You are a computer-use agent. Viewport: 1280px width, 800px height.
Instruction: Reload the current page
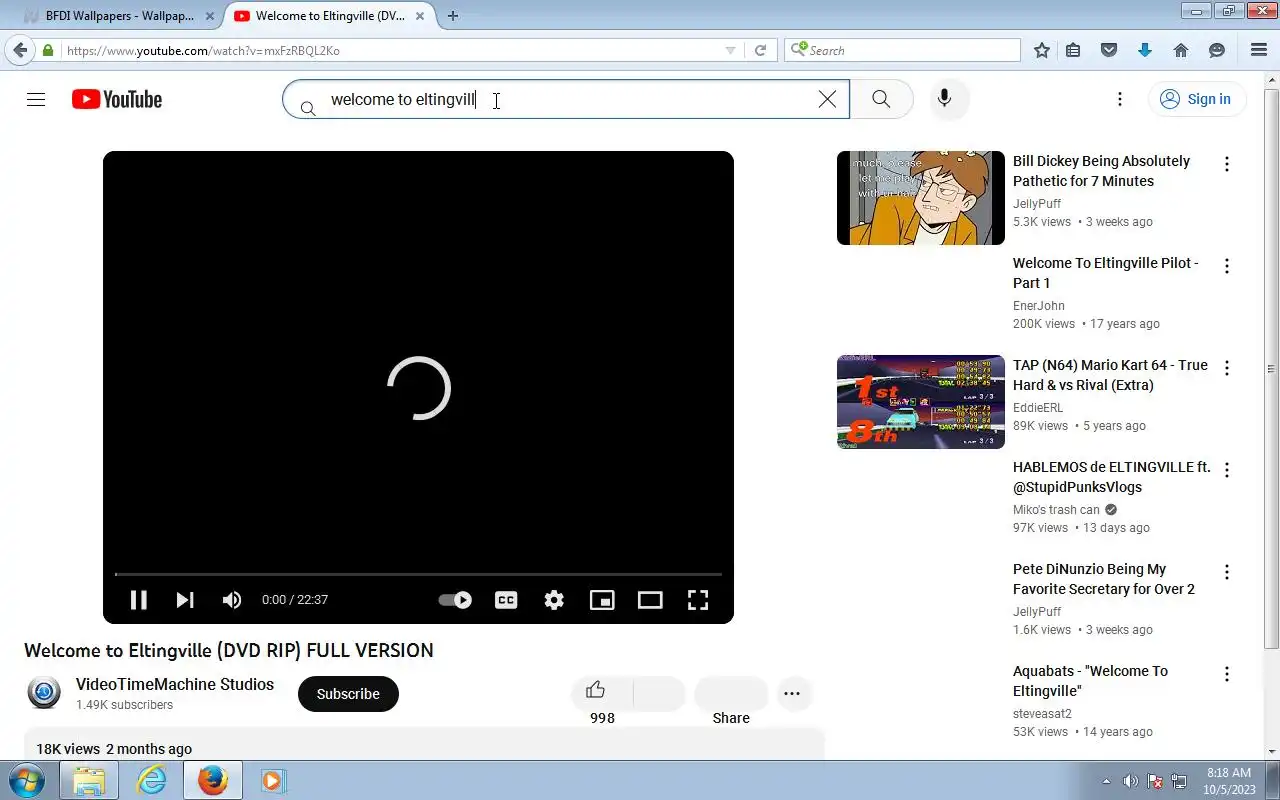(x=760, y=50)
